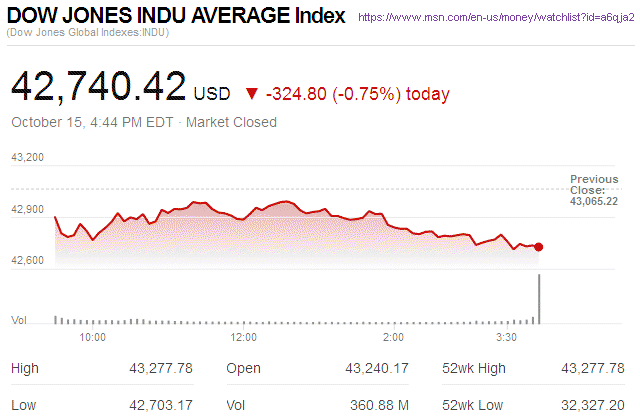
Task: Select the 12:00 time axis label
Action: click(244, 337)
